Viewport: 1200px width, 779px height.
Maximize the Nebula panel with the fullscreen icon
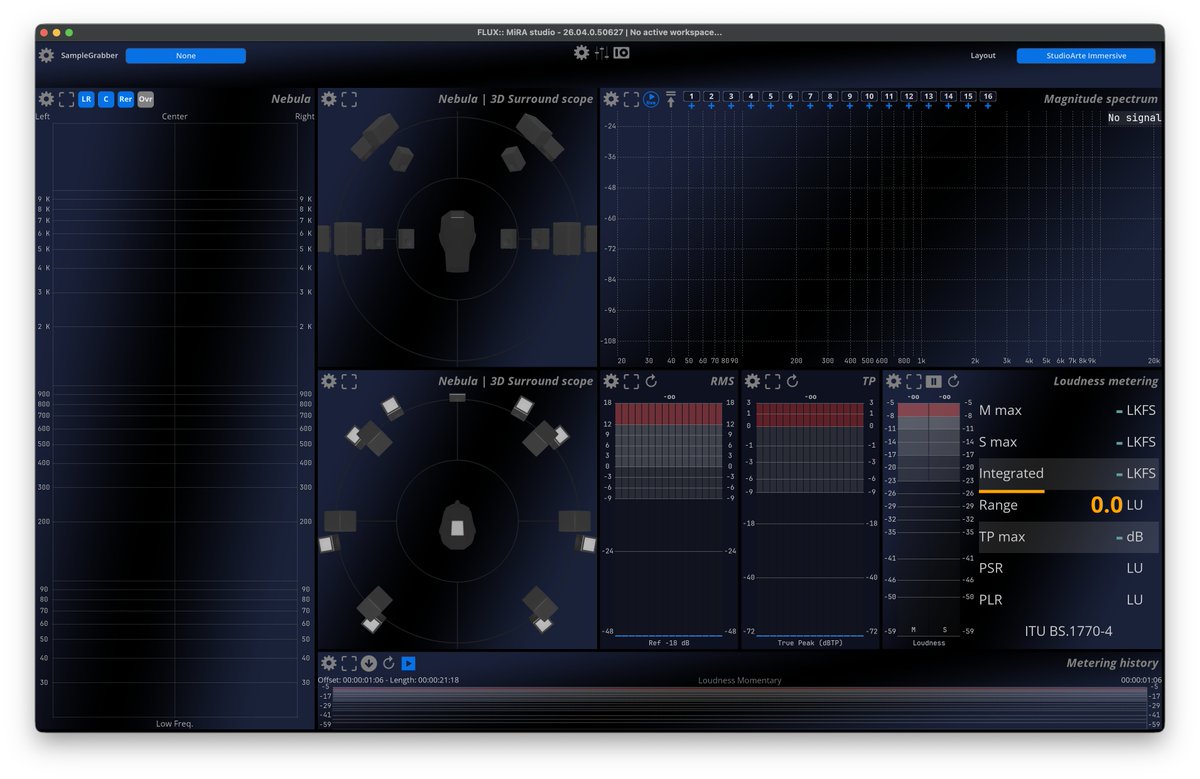point(66,99)
